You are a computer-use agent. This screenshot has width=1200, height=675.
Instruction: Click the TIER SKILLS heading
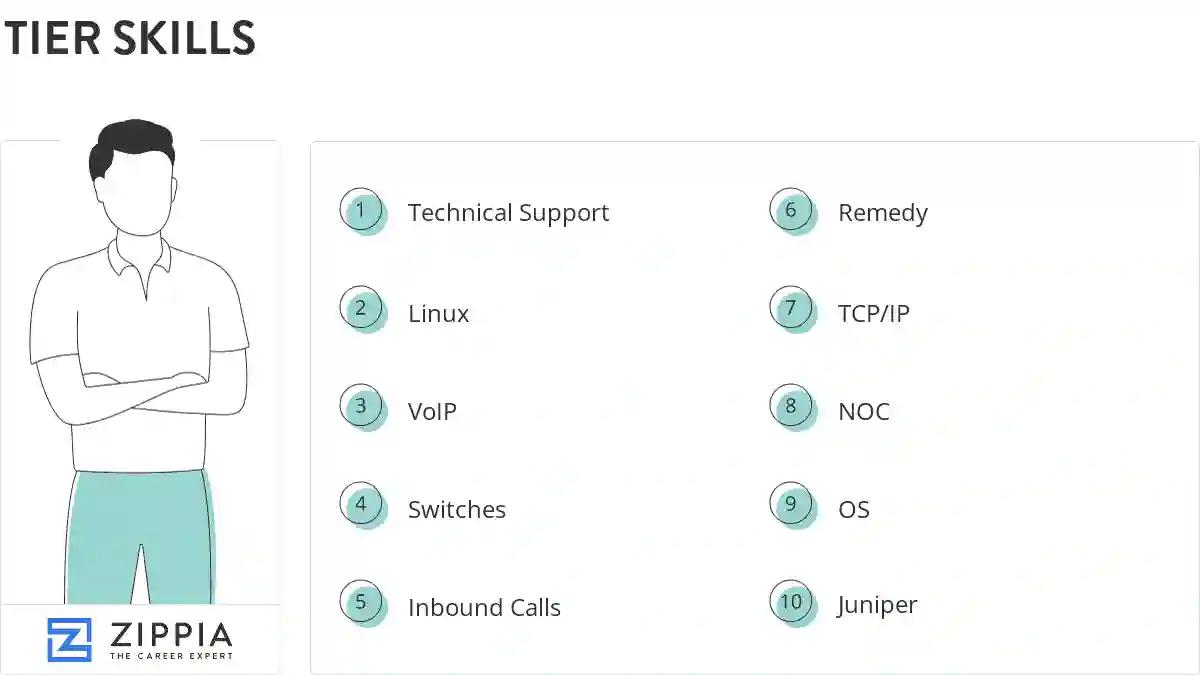point(130,38)
